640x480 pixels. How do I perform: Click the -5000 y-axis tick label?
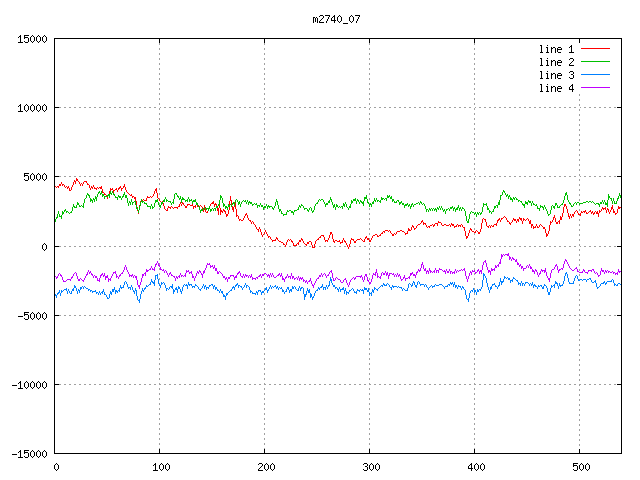click(32, 315)
